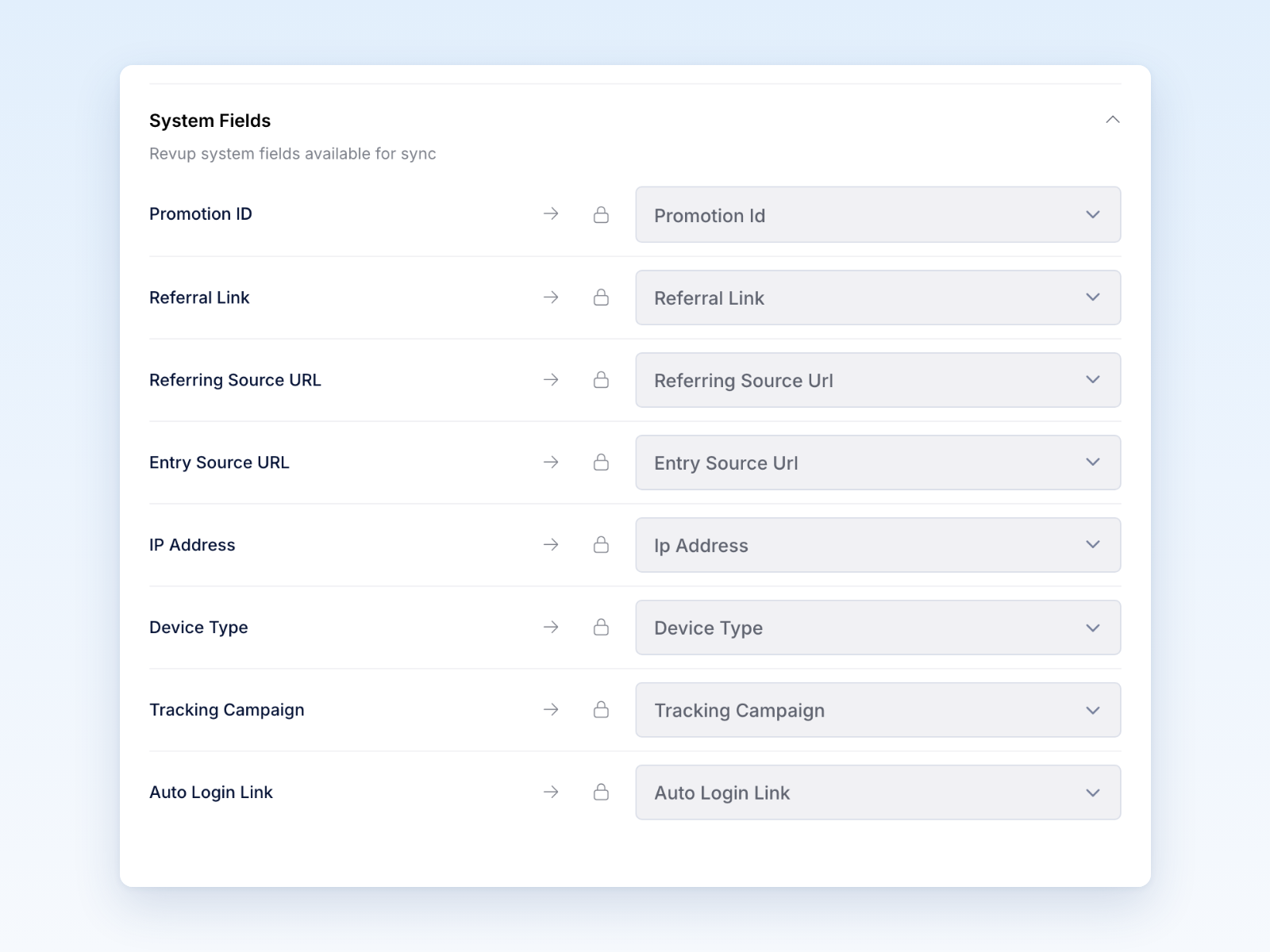Click the IP Address field label

pos(192,545)
